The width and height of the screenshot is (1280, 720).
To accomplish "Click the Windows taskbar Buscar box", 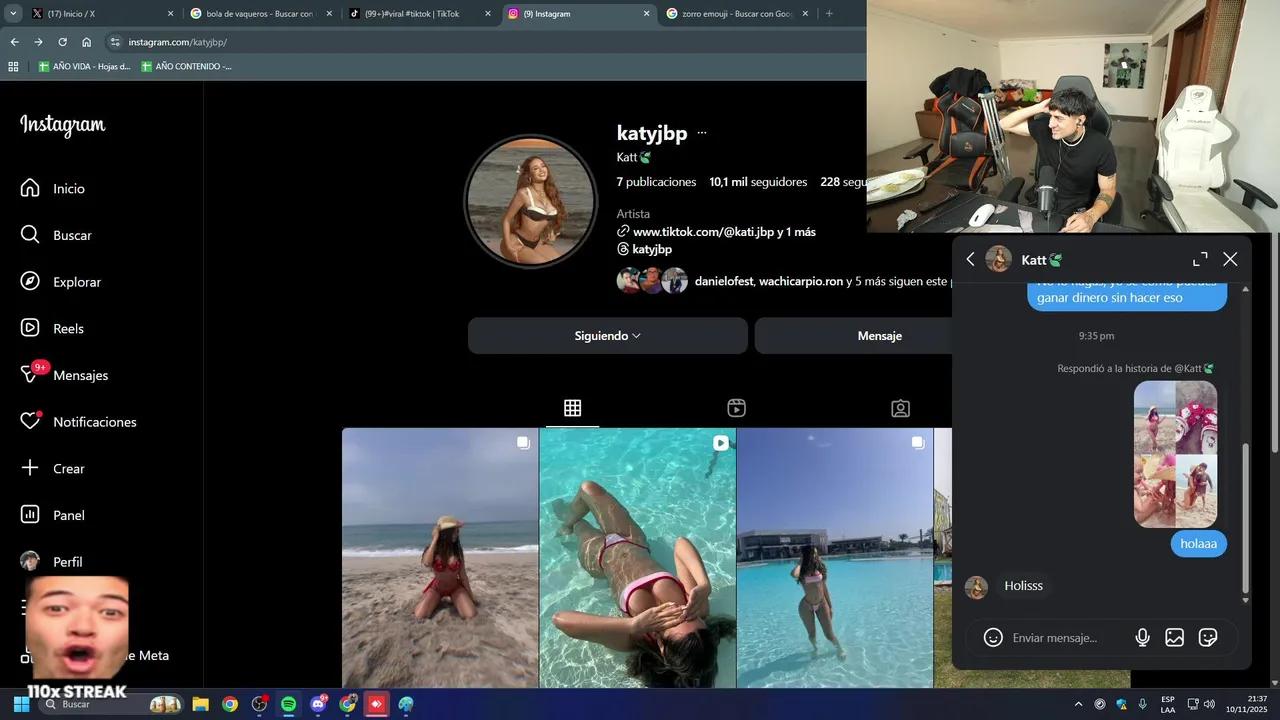I will coord(110,704).
